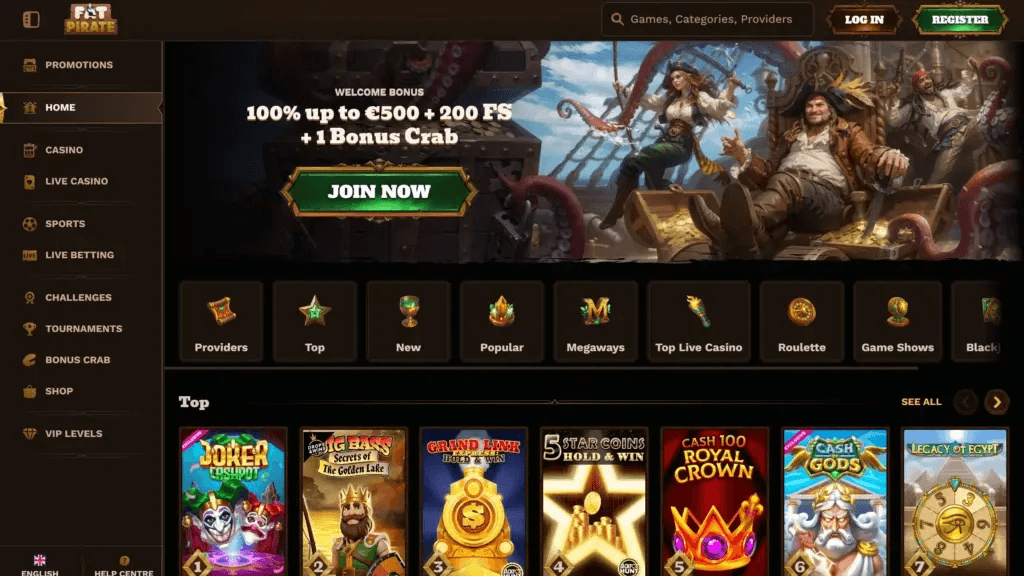Click the Fat Pirate logo

[x=91, y=19]
